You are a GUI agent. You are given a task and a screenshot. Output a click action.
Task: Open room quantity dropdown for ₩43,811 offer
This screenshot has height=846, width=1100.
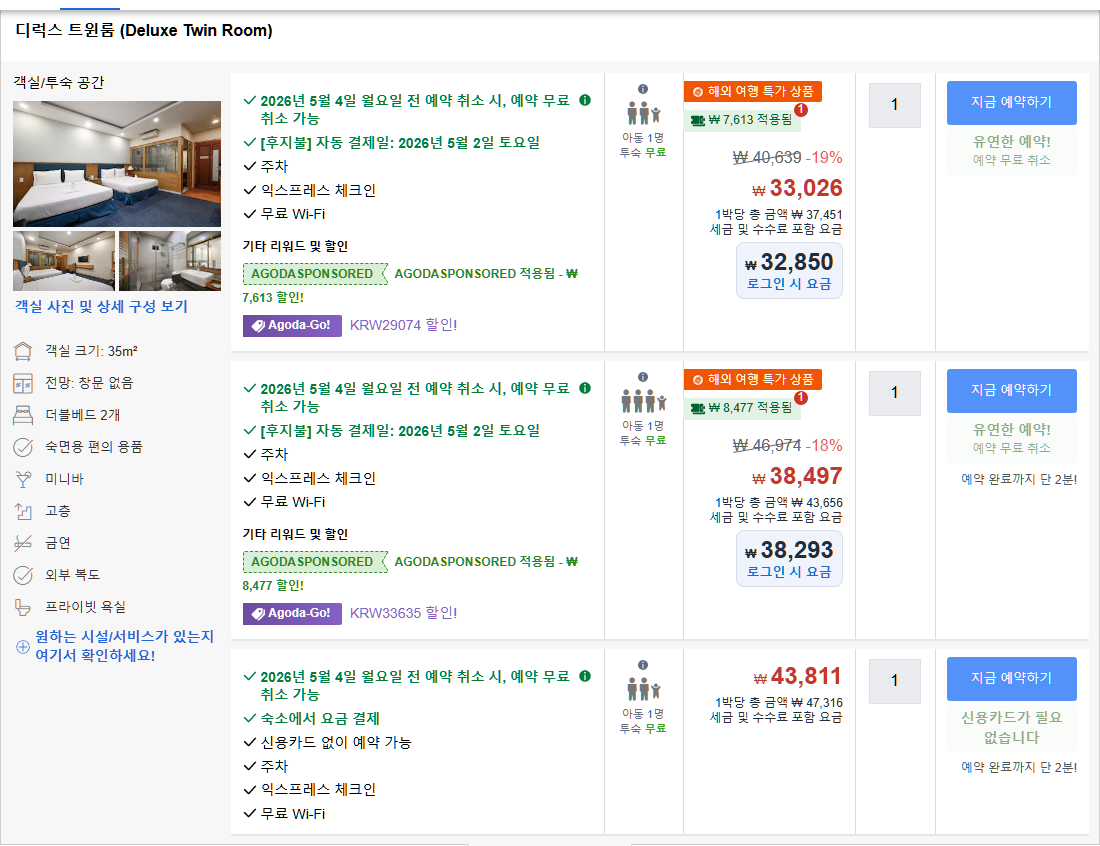coord(894,680)
